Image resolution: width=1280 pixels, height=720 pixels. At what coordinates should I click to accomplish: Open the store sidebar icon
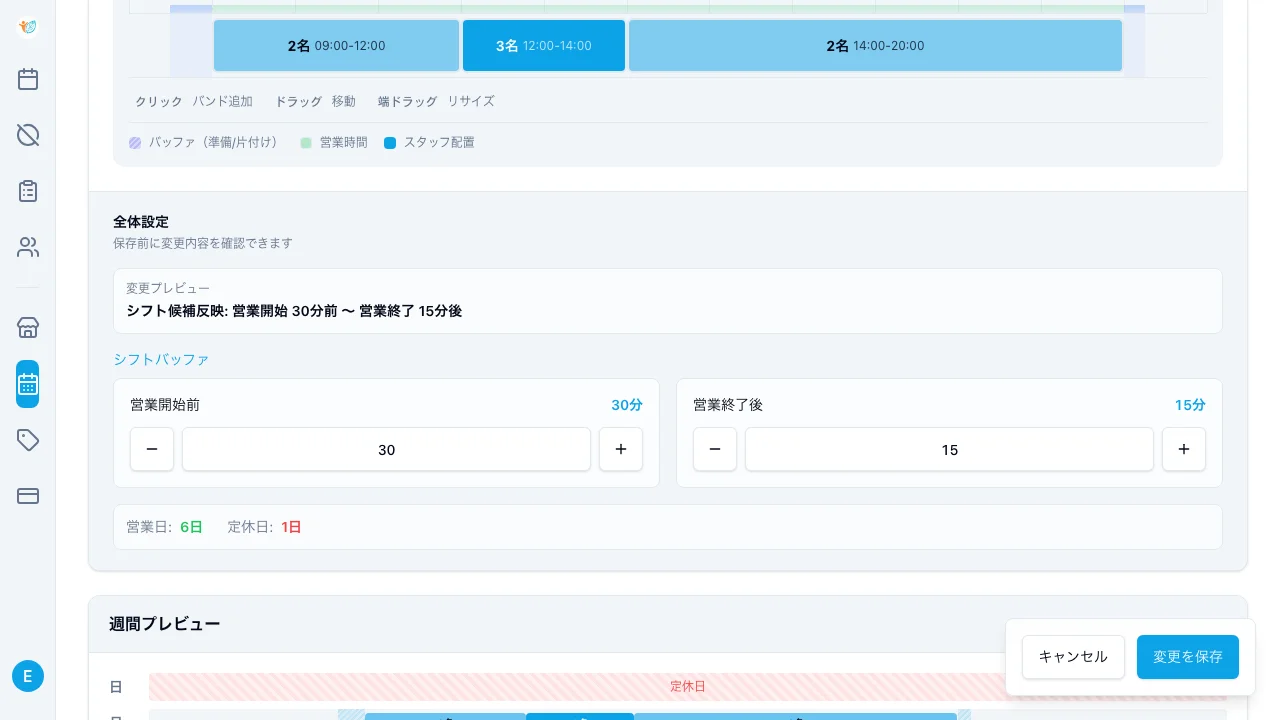tap(28, 328)
